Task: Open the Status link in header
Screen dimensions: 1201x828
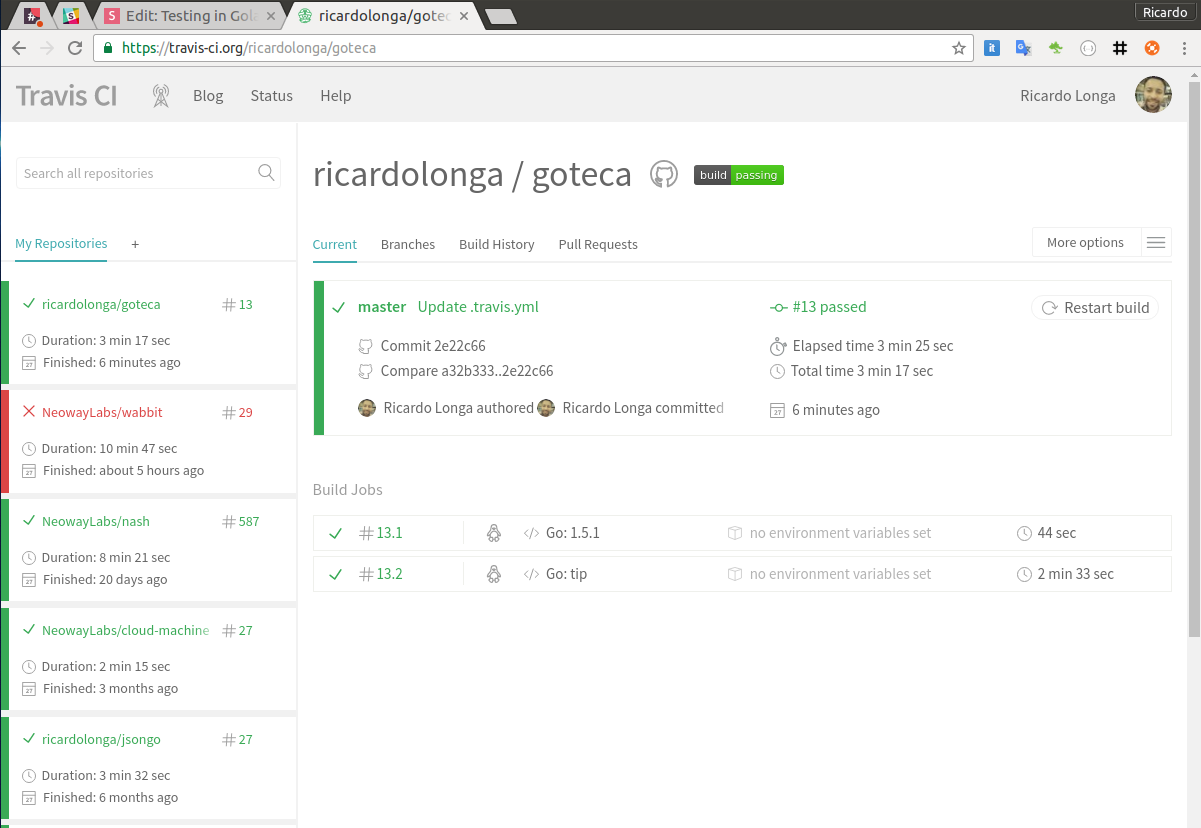Action: coord(272,96)
